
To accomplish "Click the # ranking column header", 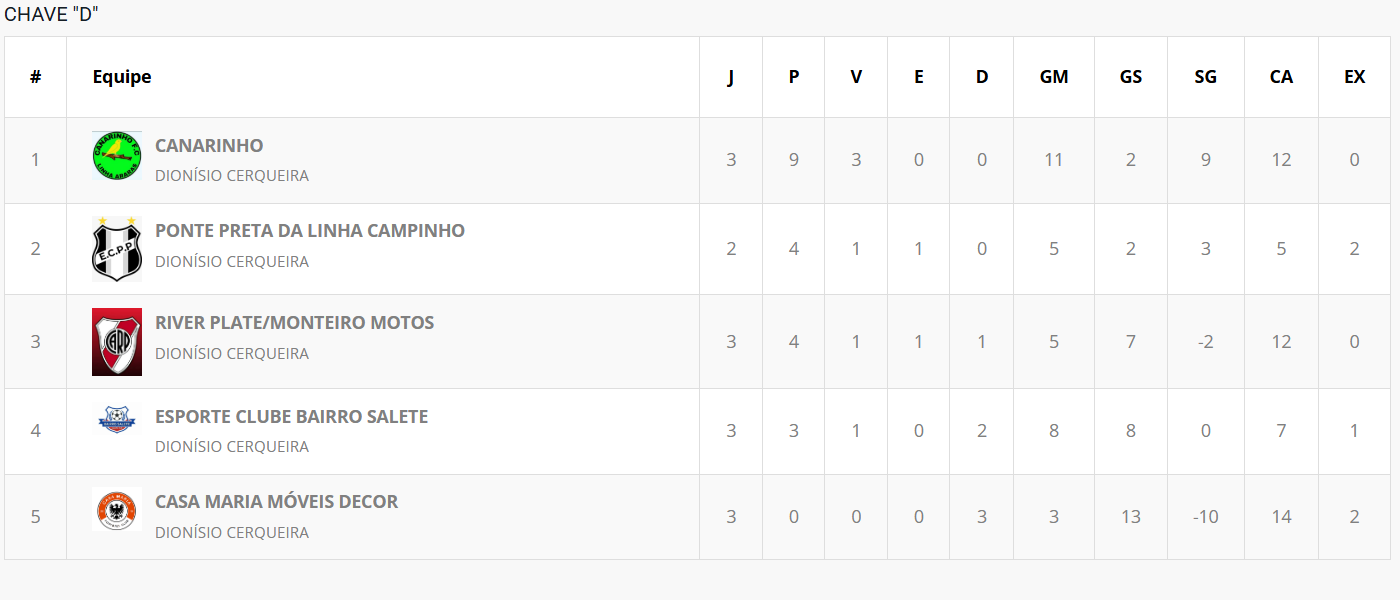I will pyautogui.click(x=36, y=77).
